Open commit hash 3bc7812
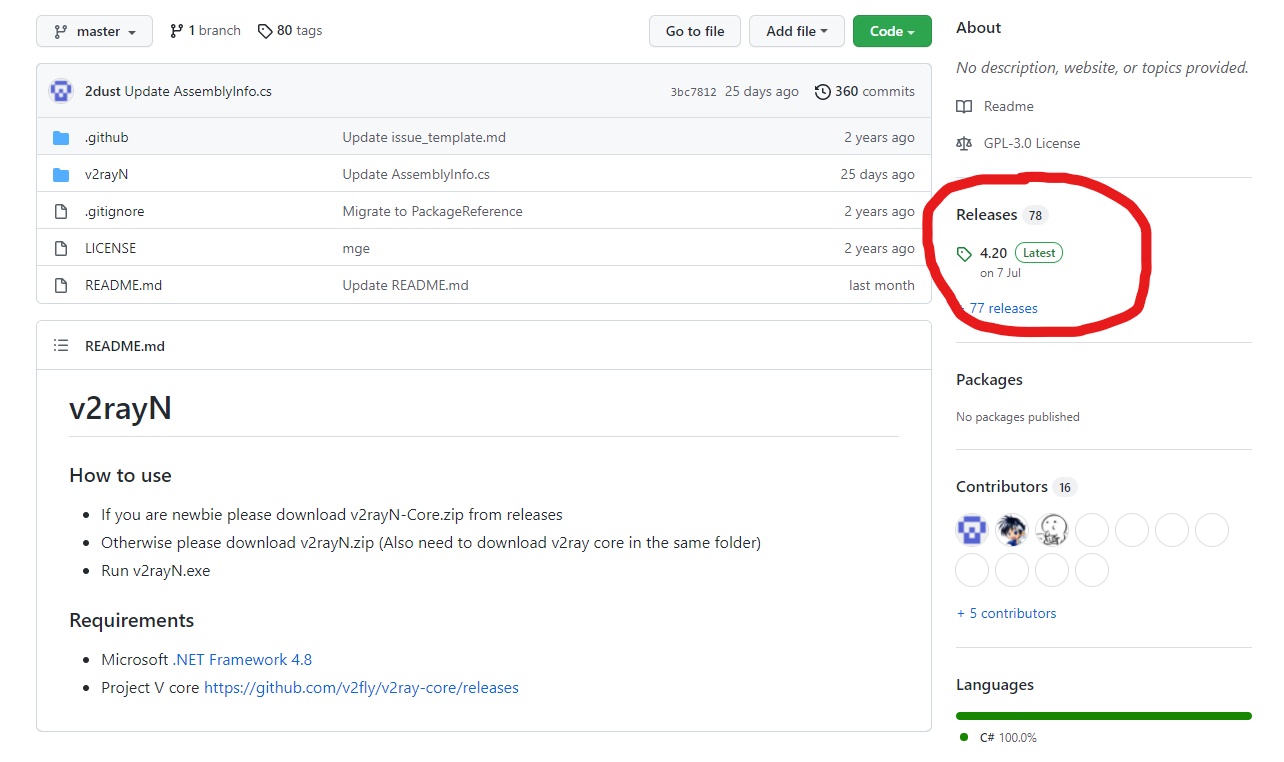Viewport: 1284px width, 762px height. (693, 92)
